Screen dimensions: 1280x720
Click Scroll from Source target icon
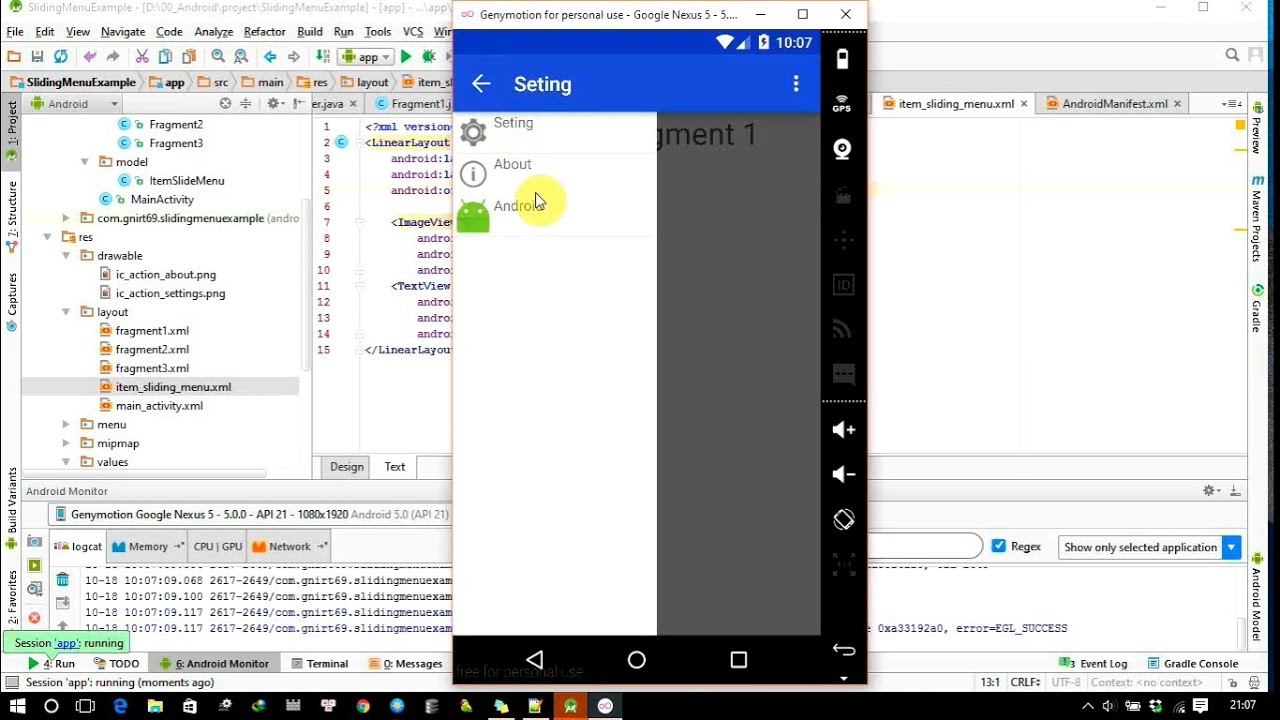click(x=225, y=104)
